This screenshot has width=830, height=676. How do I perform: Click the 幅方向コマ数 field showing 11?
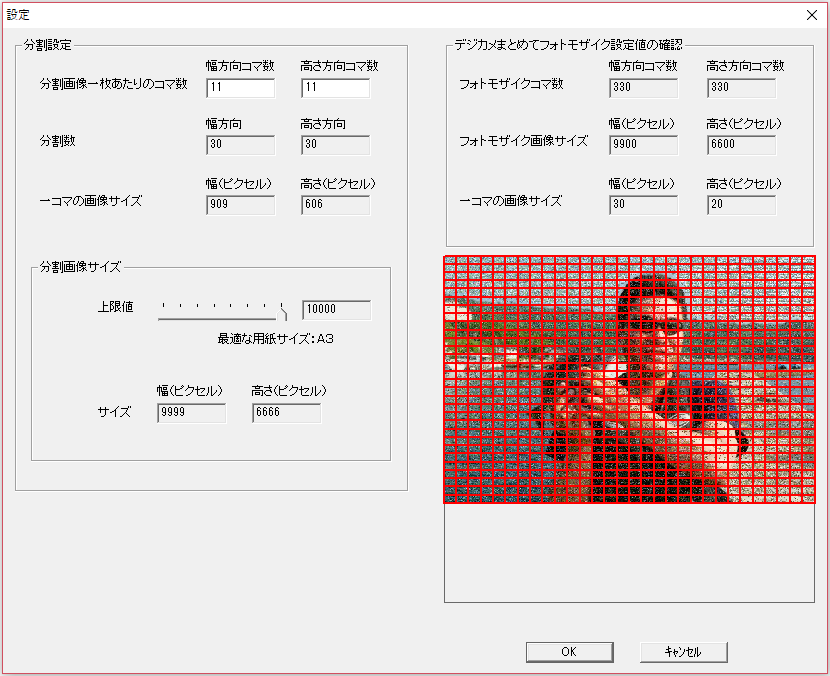point(240,88)
